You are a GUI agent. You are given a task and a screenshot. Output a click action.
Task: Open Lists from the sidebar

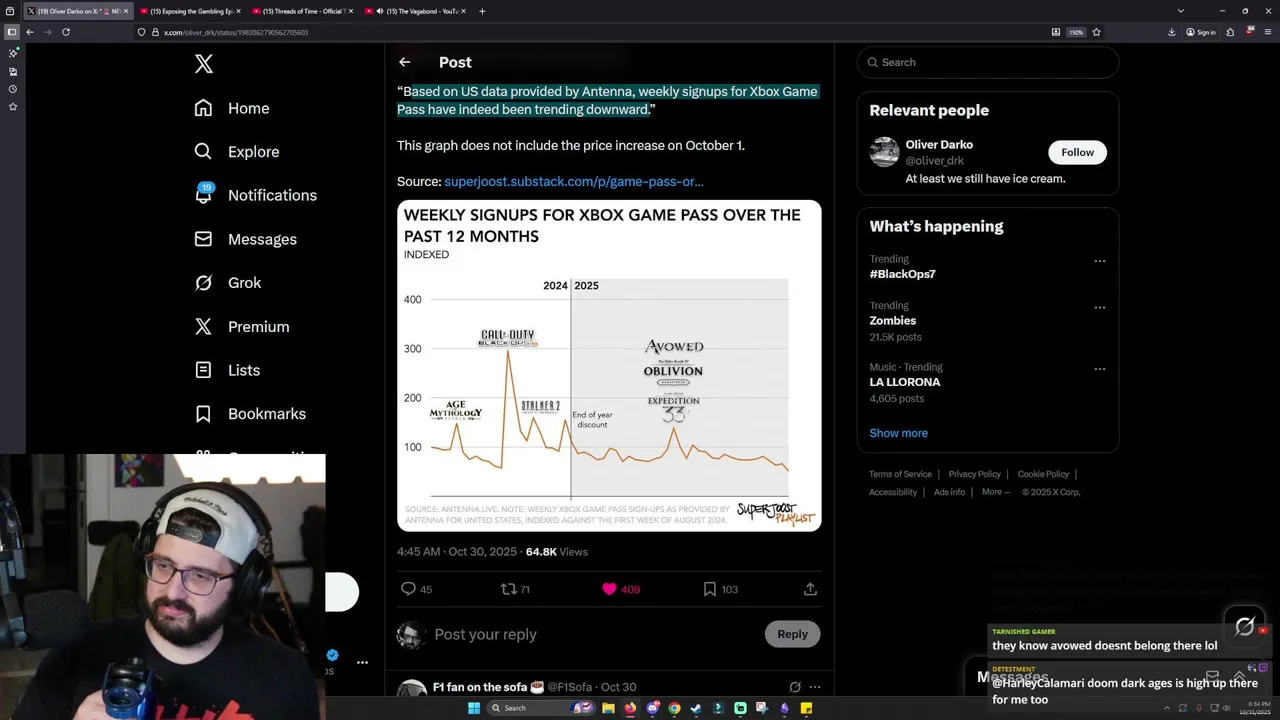[x=227, y=370]
